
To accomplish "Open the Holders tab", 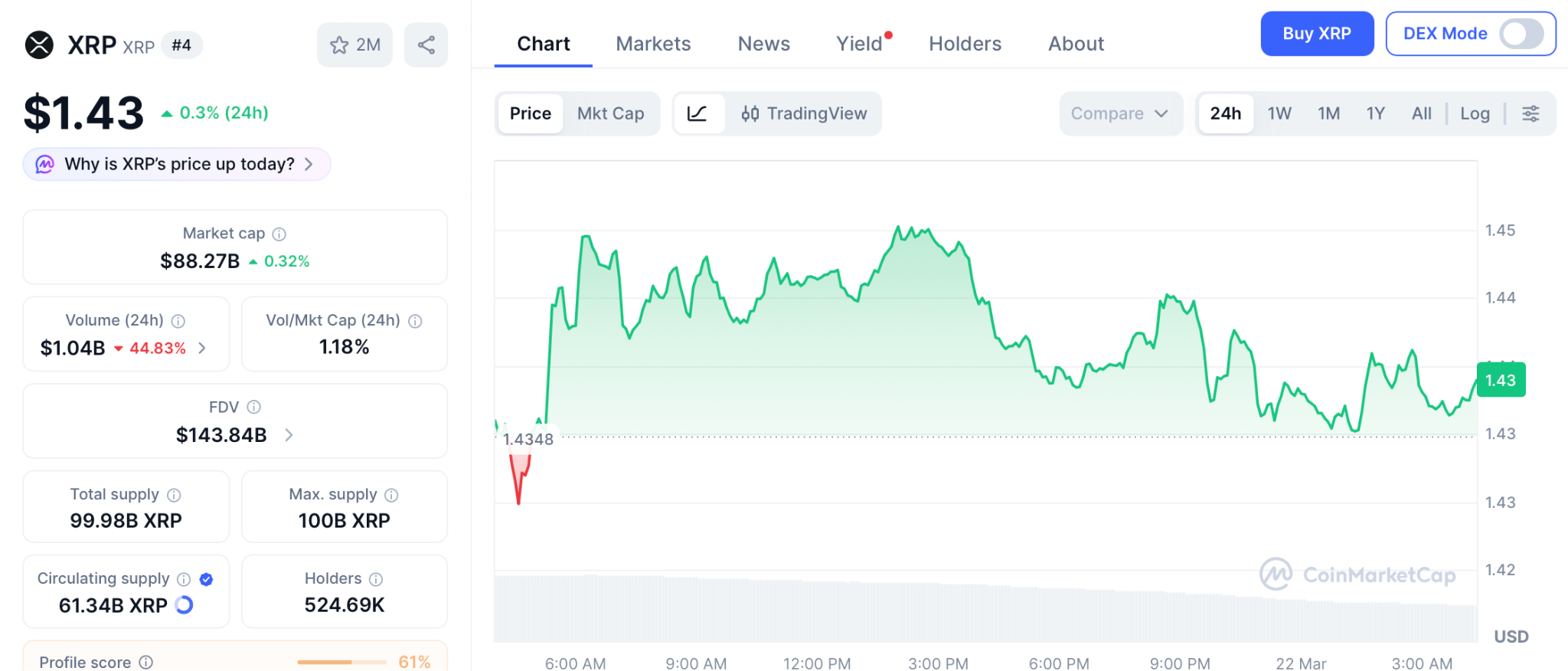I will coord(965,44).
